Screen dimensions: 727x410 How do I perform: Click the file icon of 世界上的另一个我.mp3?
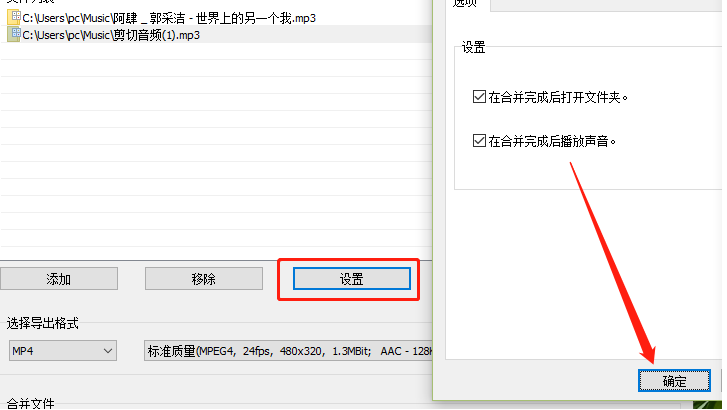pyautogui.click(x=14, y=18)
